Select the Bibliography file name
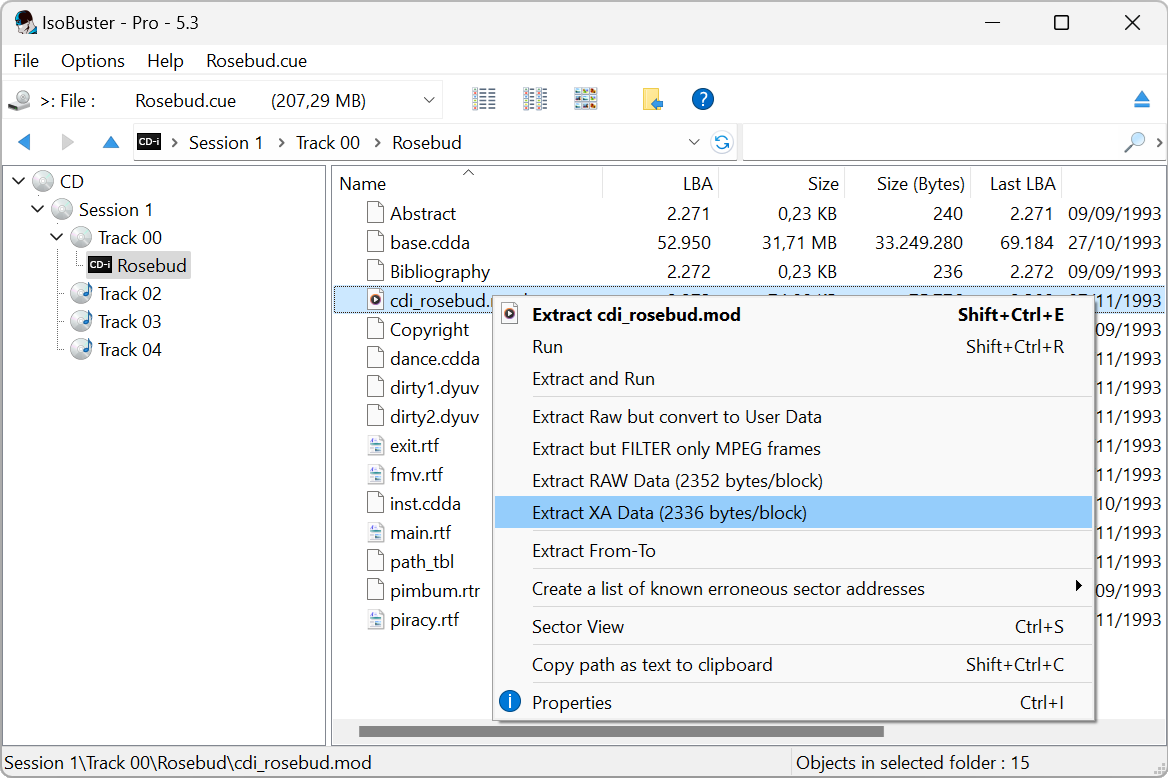 coord(440,272)
